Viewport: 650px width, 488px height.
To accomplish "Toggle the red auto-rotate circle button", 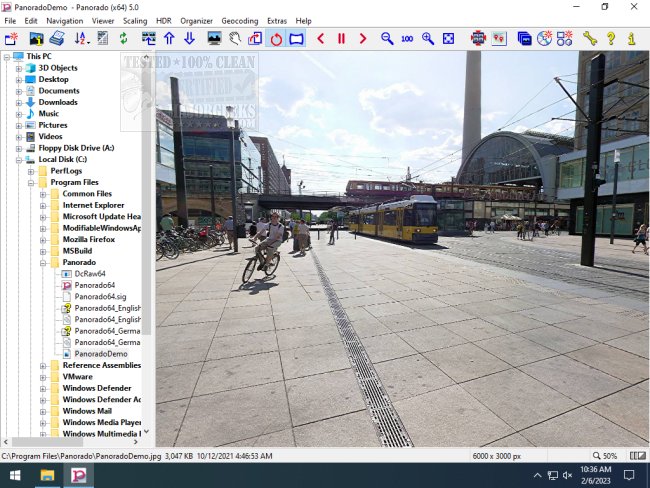I will point(275,38).
